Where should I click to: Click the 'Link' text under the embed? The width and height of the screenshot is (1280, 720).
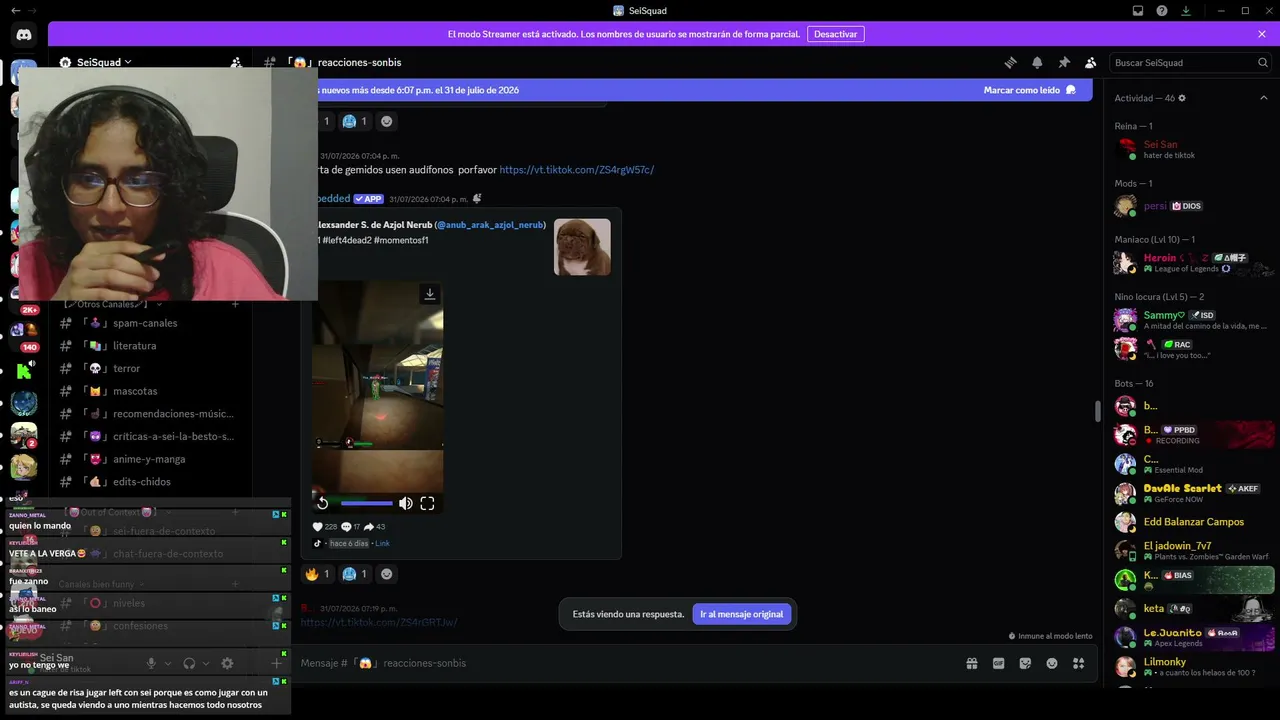(382, 544)
